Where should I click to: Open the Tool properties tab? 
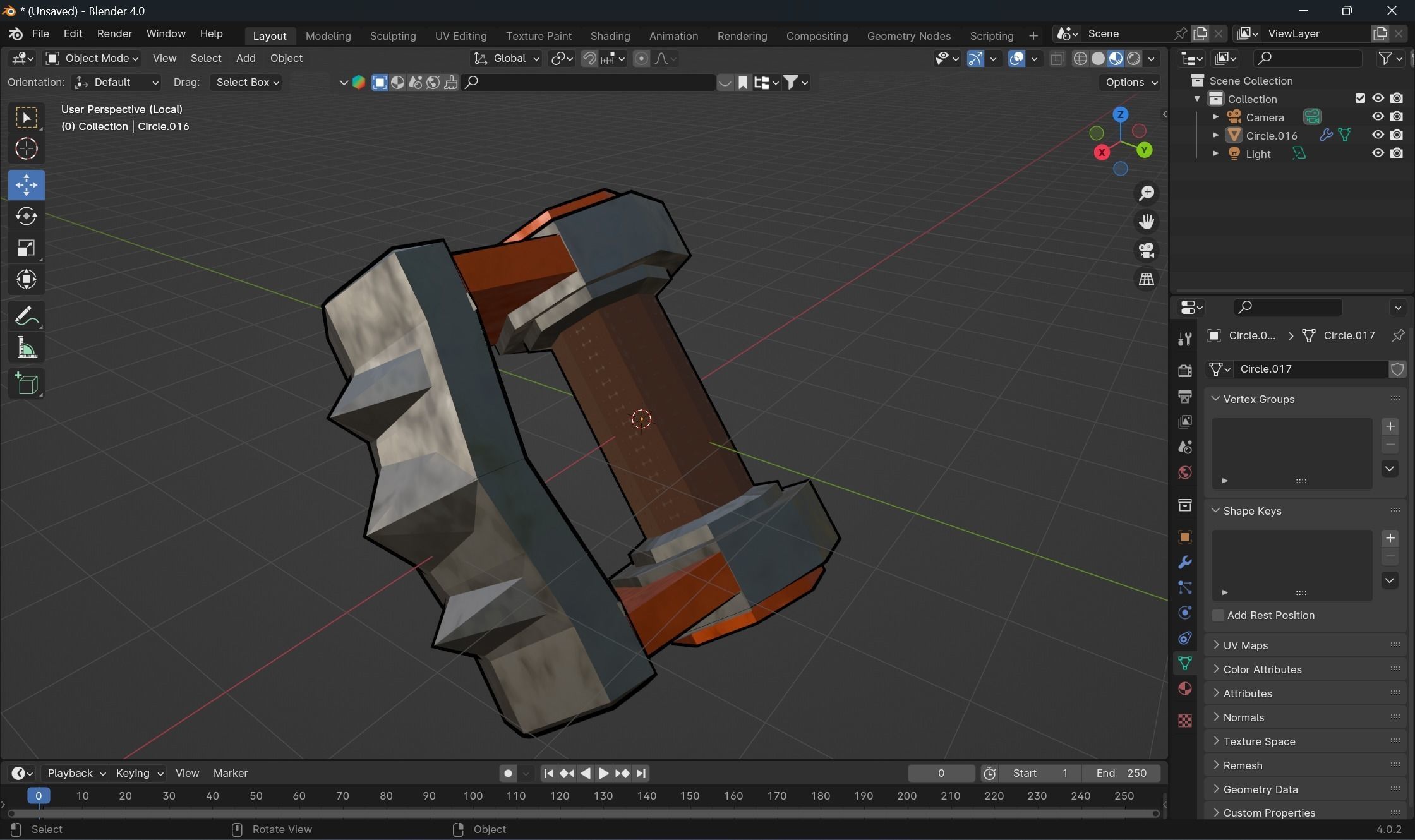coord(1184,339)
